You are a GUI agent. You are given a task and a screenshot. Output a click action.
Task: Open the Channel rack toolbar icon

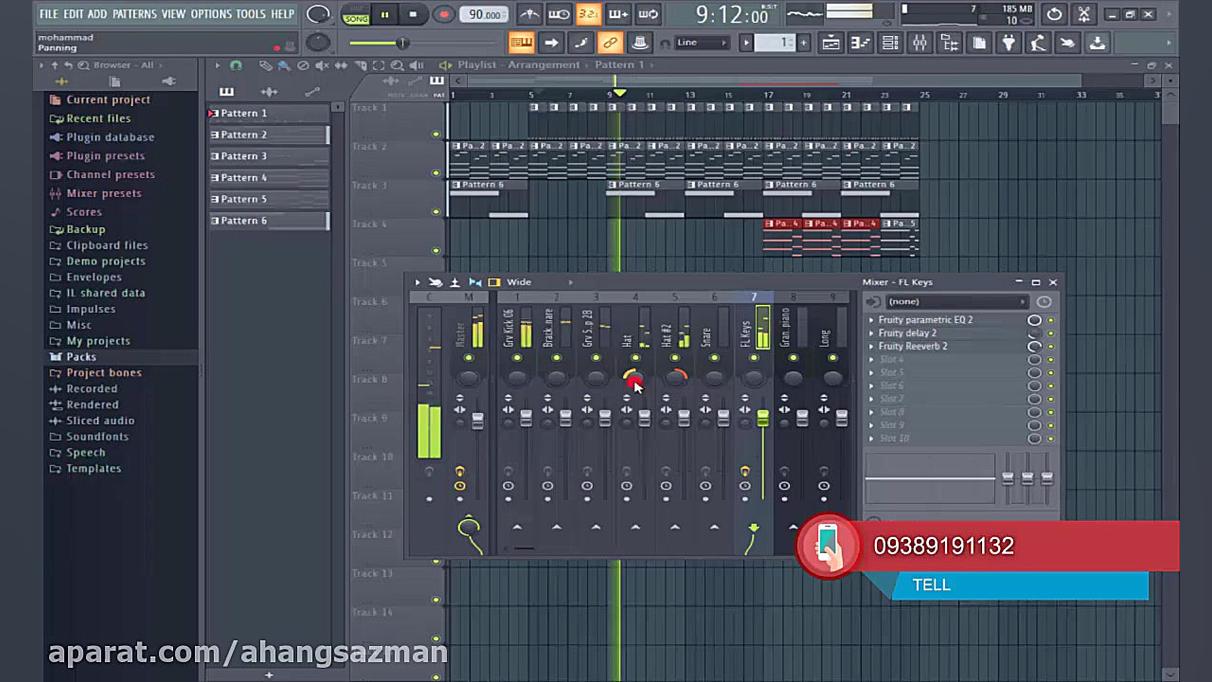click(x=890, y=43)
